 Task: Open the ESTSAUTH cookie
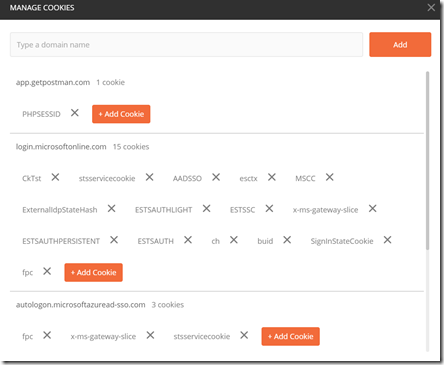coord(156,241)
